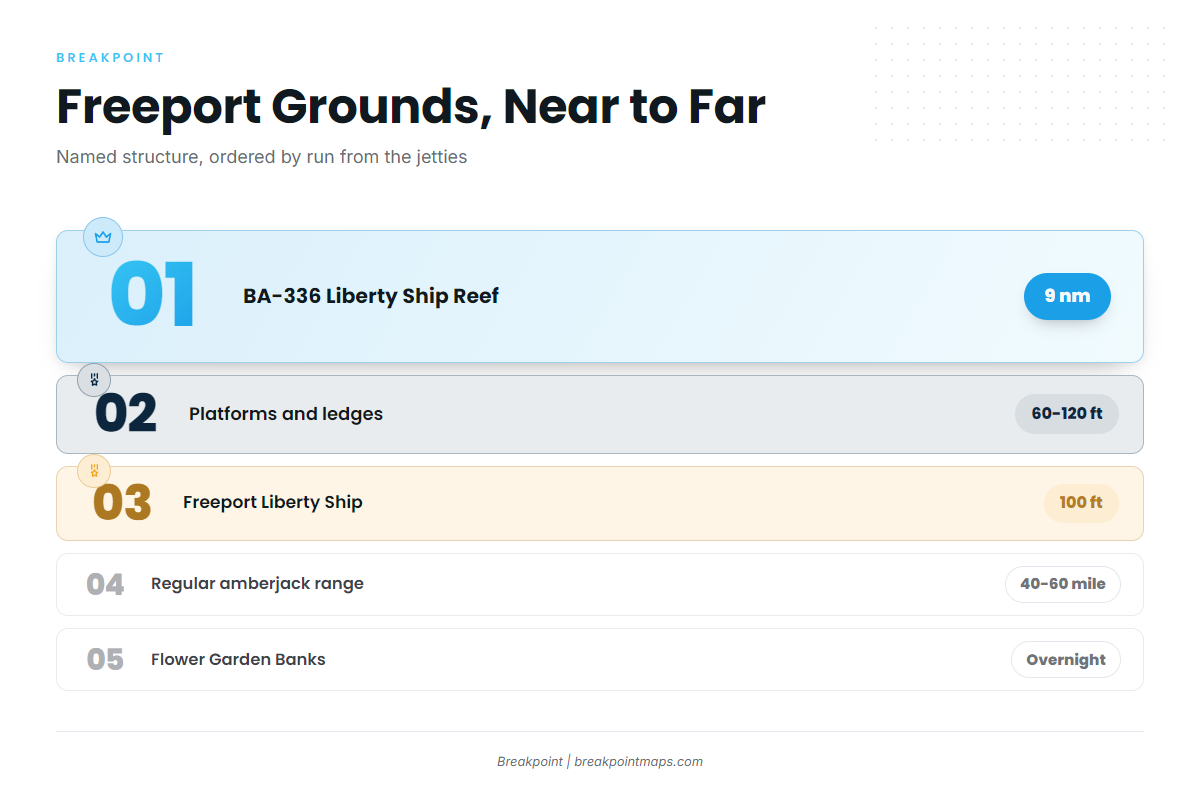Click the 05 rank number
The width and height of the screenshot is (1200, 796).
(x=105, y=660)
